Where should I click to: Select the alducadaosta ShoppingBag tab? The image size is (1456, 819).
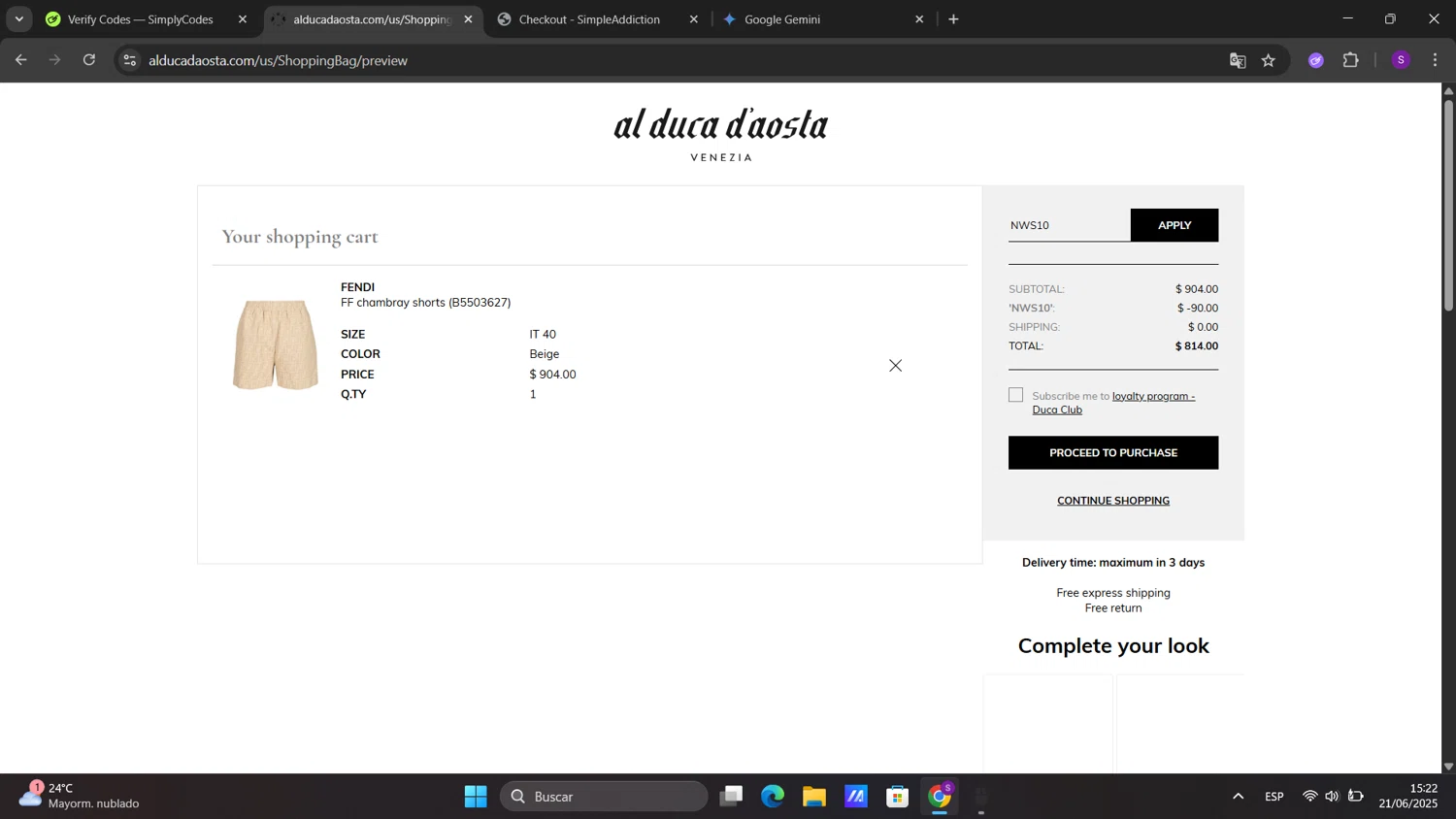tap(372, 19)
